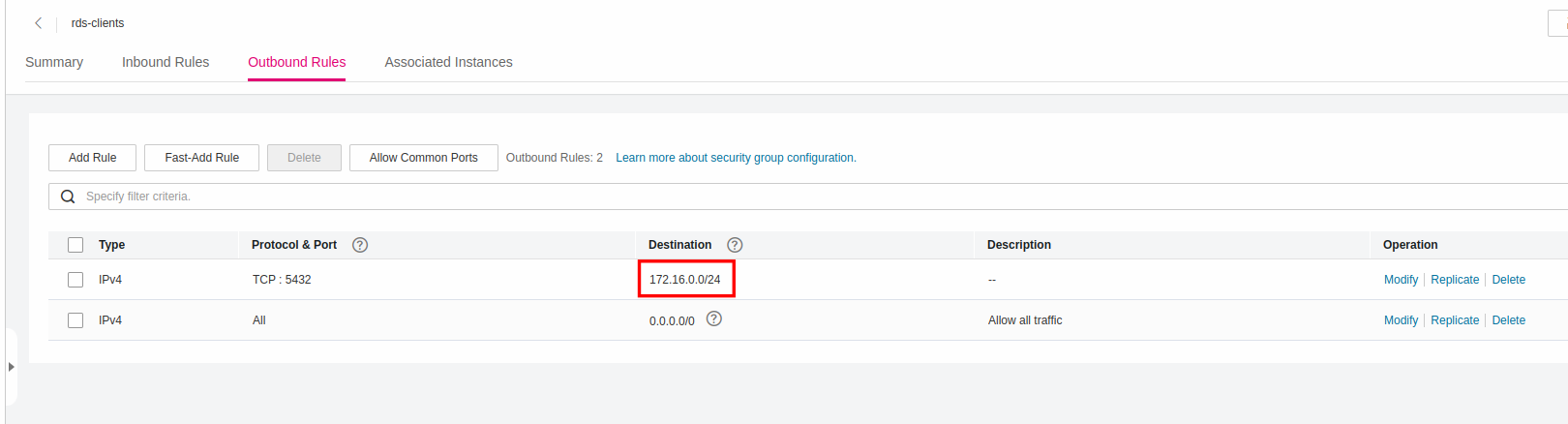
Task: Expand the collapsed left sidebar panel
Action: coord(11,367)
